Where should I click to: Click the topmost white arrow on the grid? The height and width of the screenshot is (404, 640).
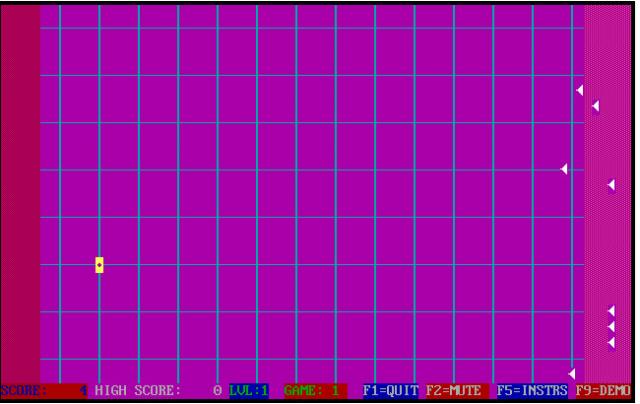click(x=579, y=91)
